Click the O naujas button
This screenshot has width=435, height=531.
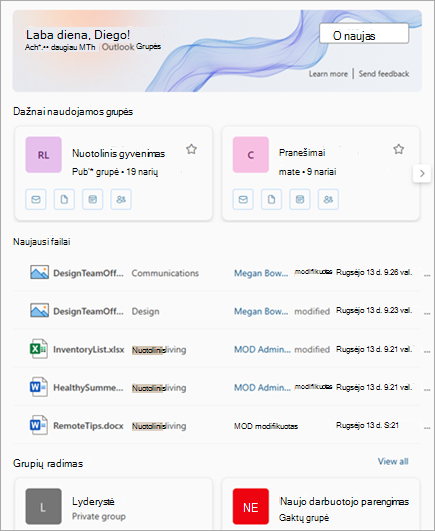coord(364,34)
